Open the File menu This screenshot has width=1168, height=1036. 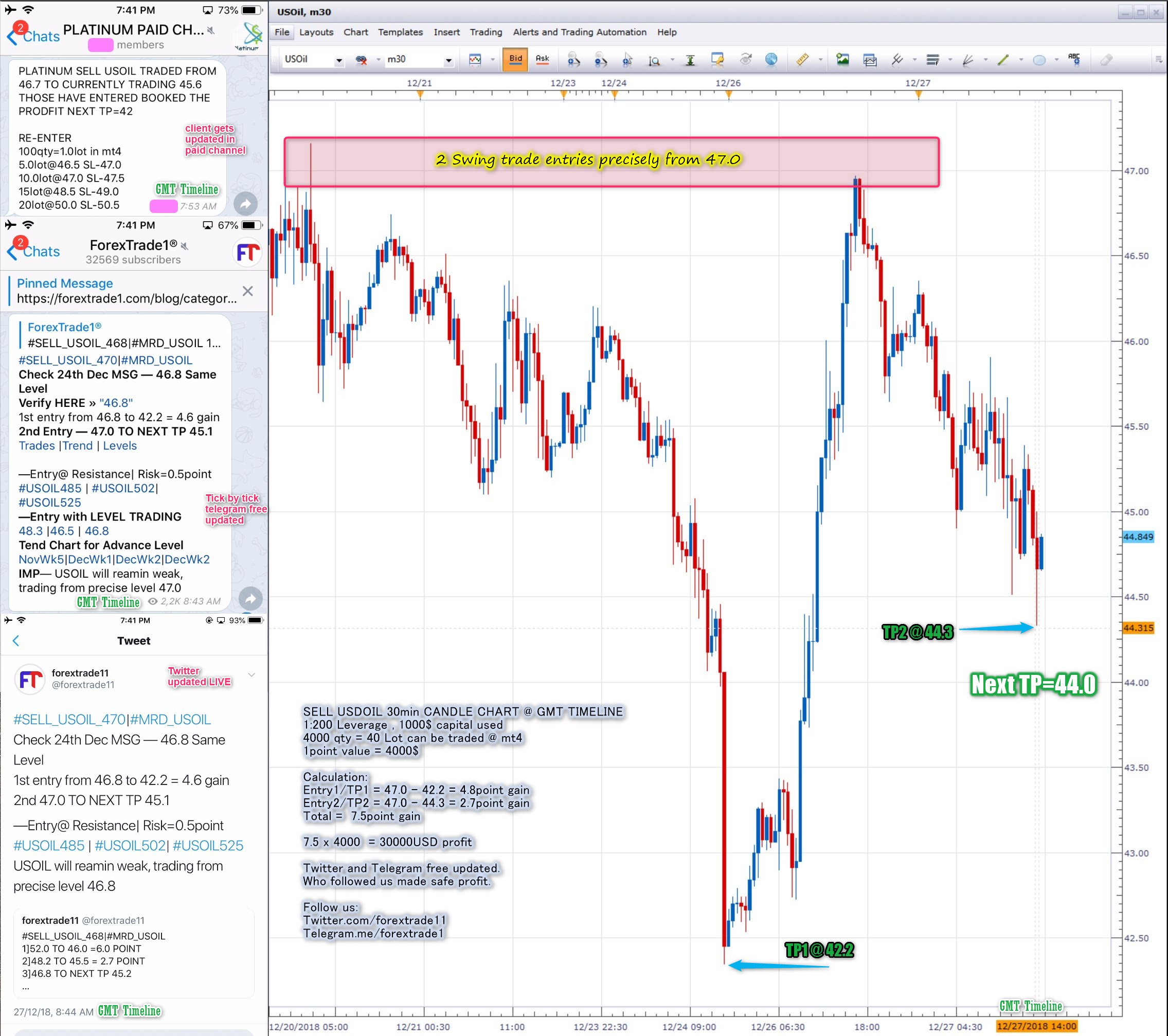coord(282,32)
